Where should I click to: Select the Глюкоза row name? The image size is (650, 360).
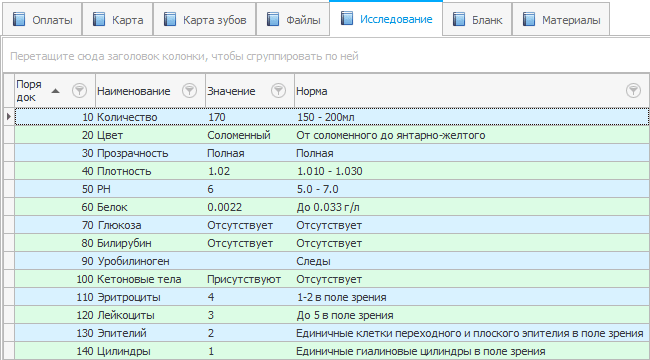pyautogui.click(x=119, y=225)
